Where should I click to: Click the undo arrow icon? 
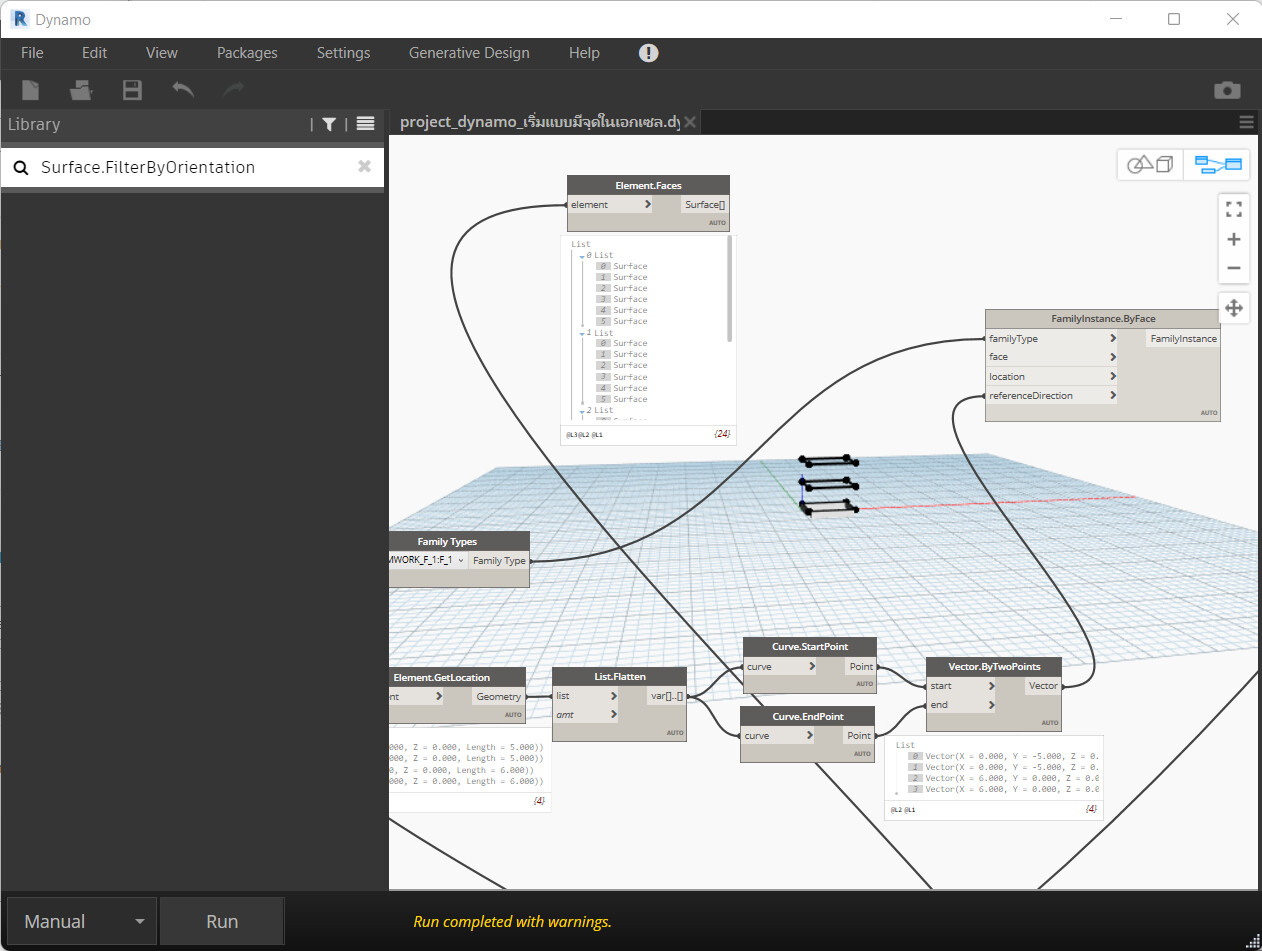tap(183, 90)
